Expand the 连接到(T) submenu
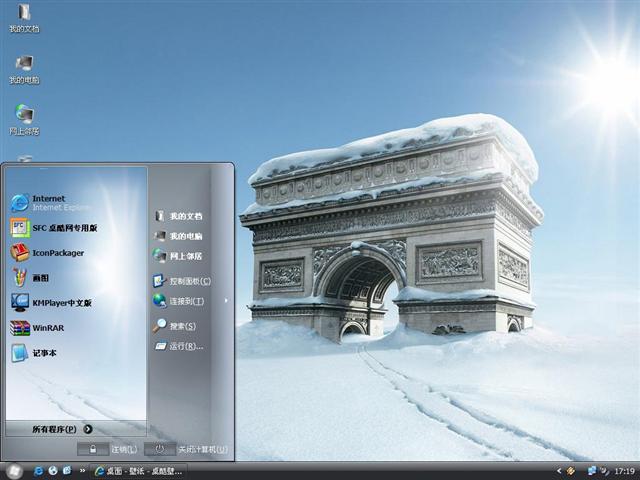This screenshot has width=640, height=480. coord(191,301)
